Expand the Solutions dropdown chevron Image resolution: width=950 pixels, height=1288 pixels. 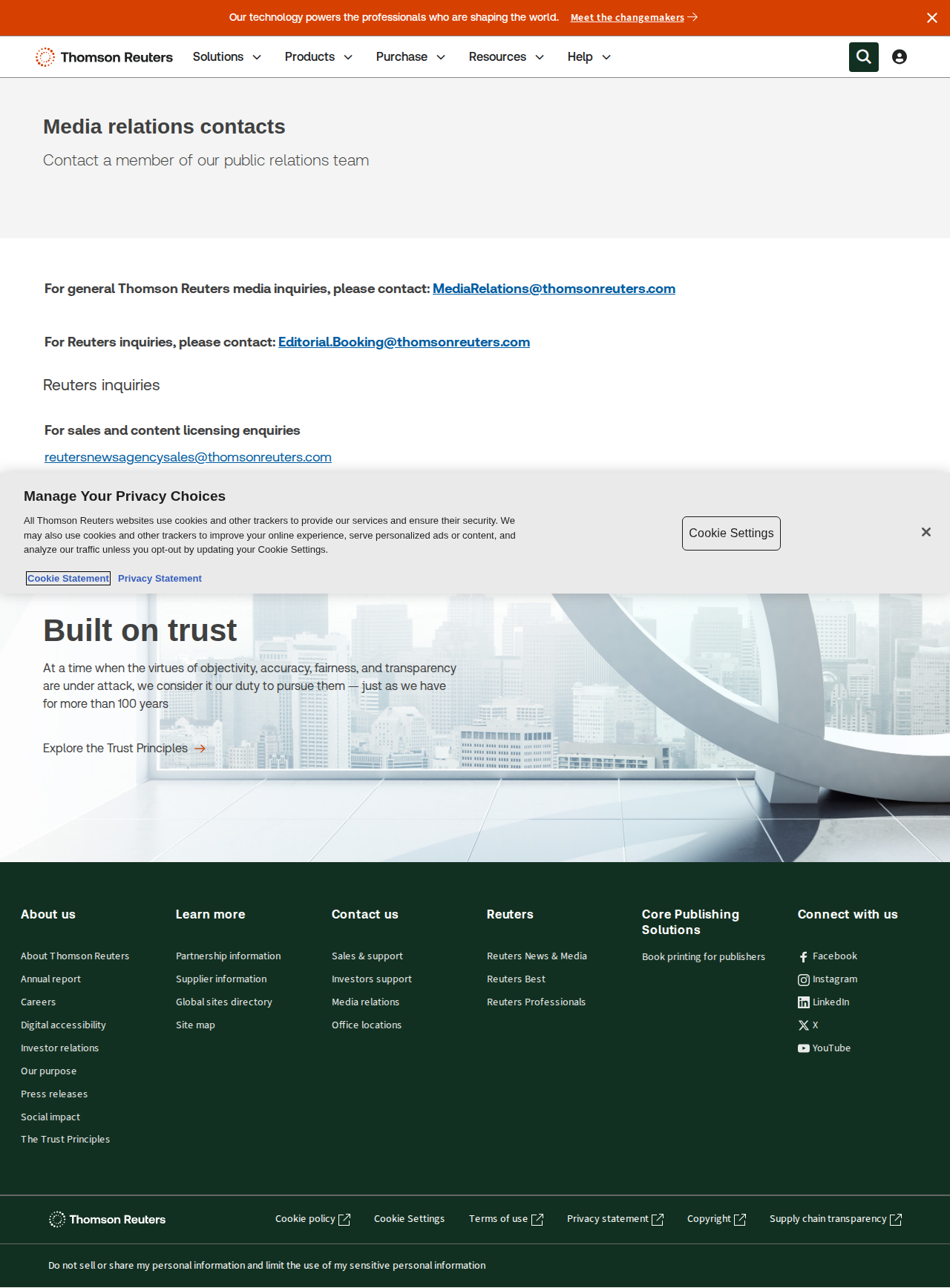[257, 57]
